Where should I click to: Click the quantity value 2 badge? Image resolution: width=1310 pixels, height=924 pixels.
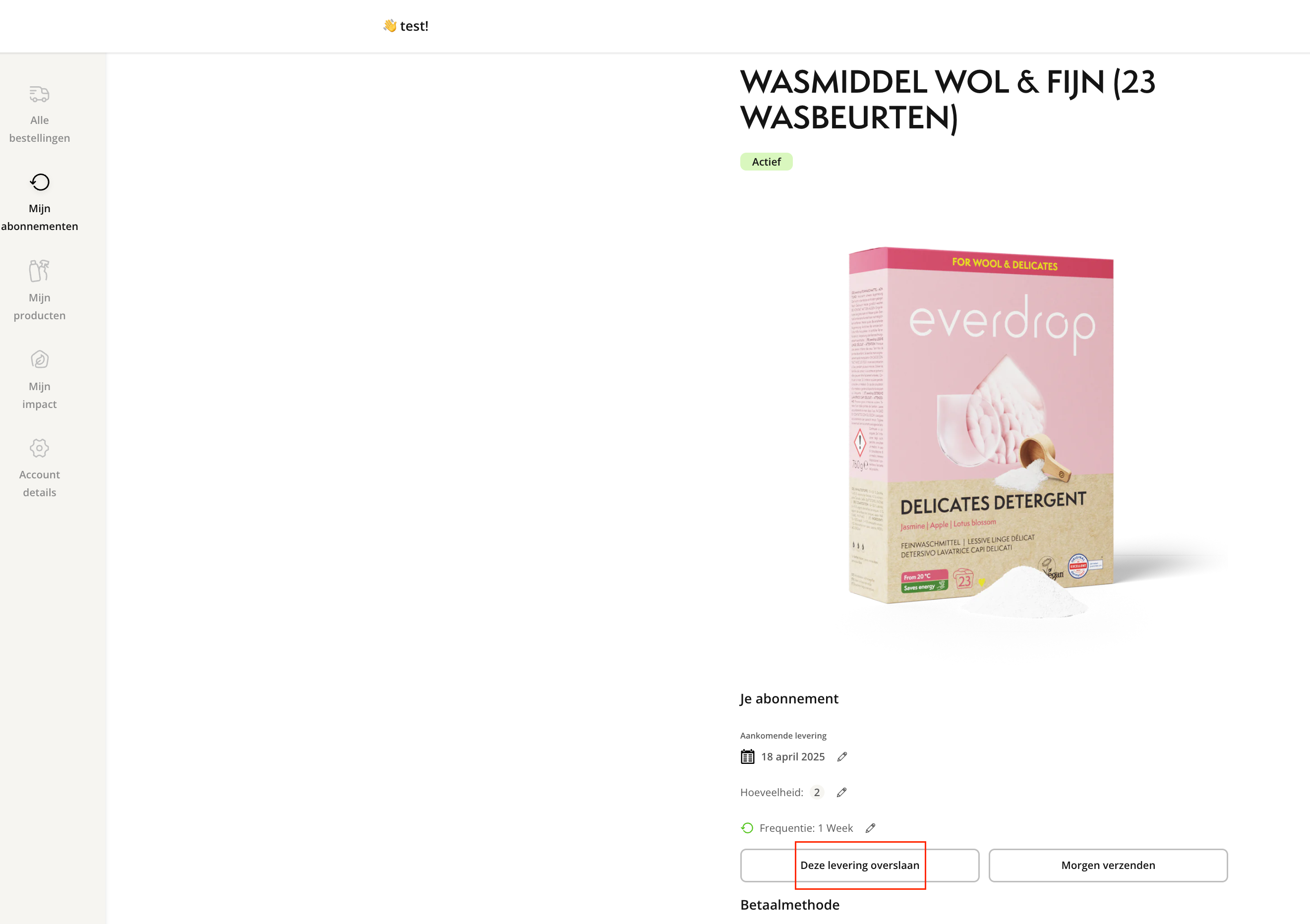coord(817,793)
